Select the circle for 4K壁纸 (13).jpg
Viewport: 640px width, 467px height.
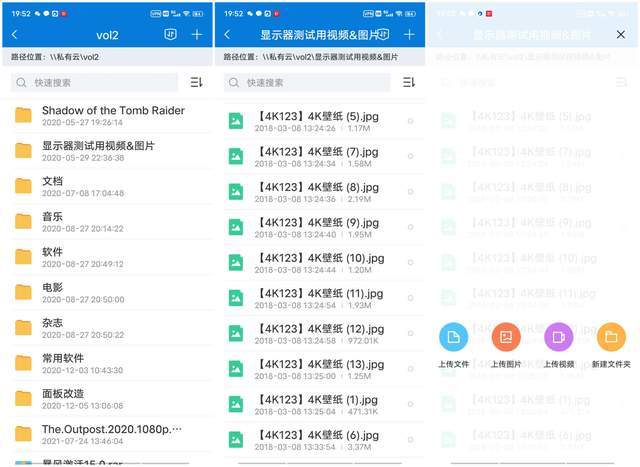coord(410,370)
